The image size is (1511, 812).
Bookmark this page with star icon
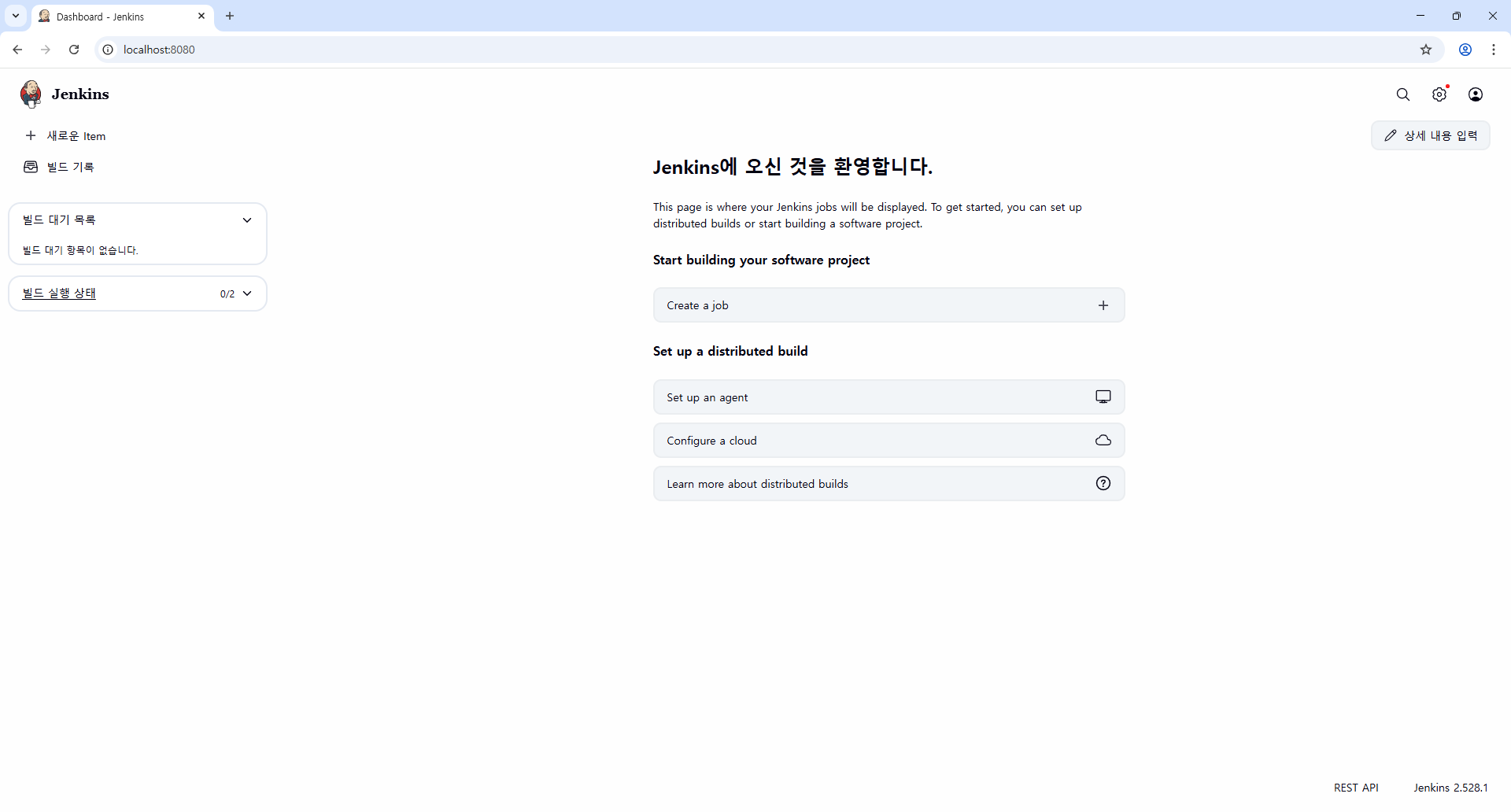[1426, 50]
